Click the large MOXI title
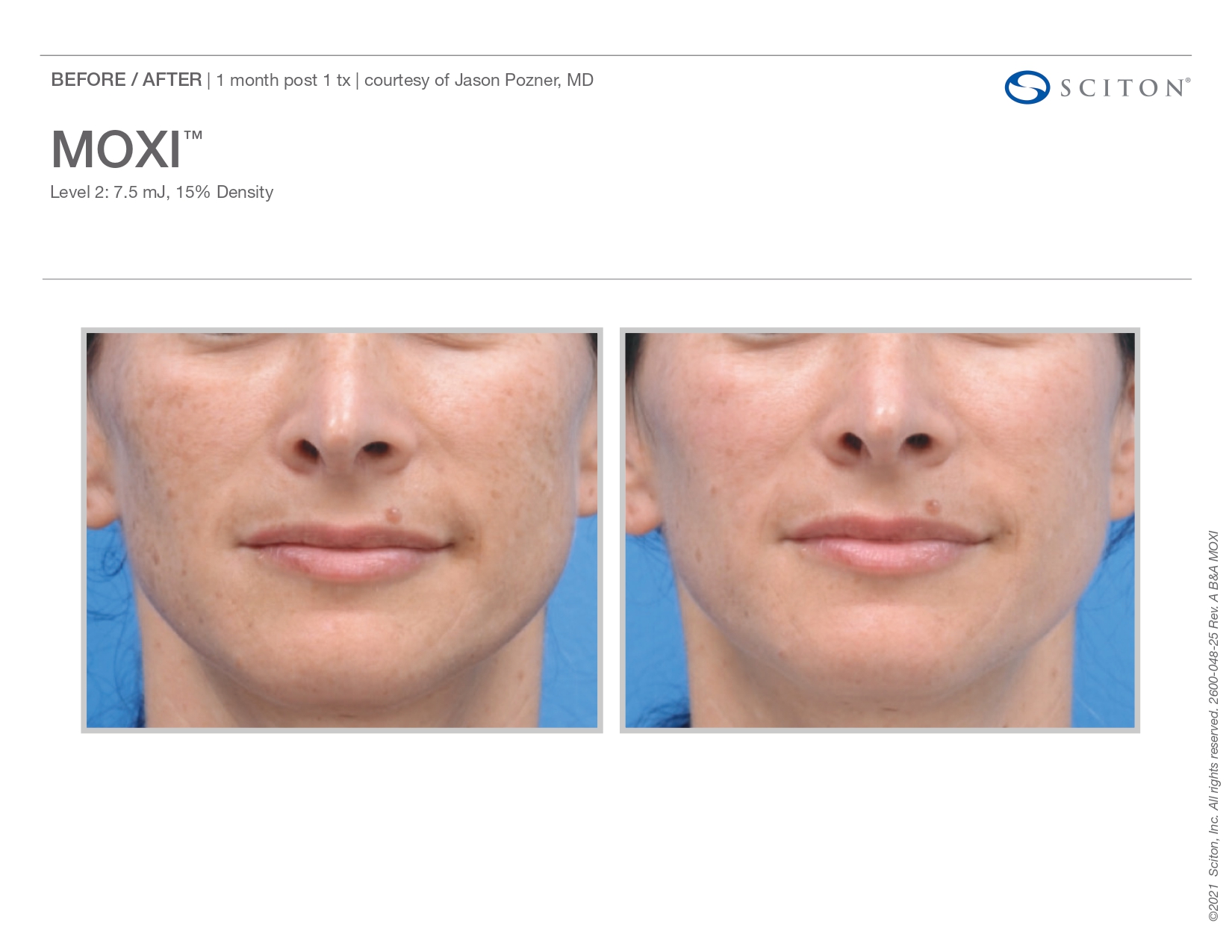Image resolution: width=1232 pixels, height=952 pixels. pyautogui.click(x=116, y=150)
